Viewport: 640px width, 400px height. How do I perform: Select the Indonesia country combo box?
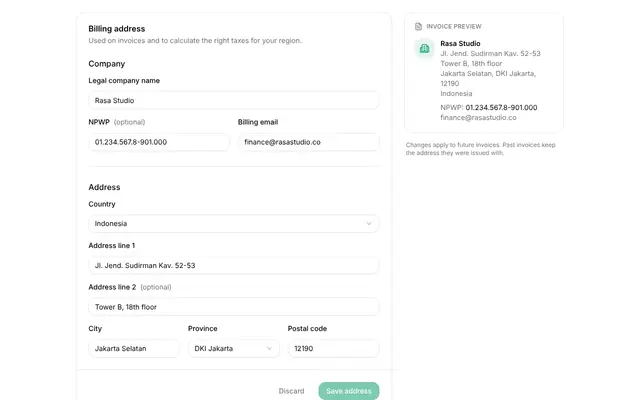(233, 224)
